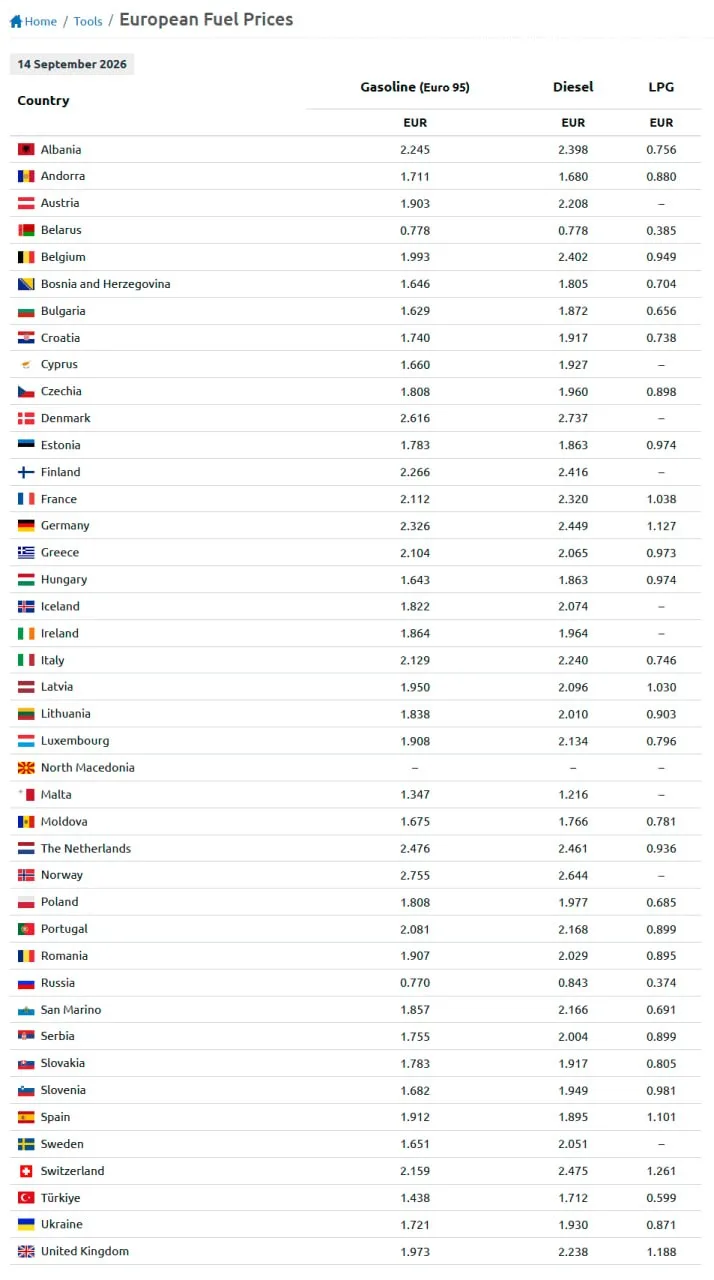714x1280 pixels.
Task: Sort by Gasoline (Euro 95) column header
Action: (415, 87)
